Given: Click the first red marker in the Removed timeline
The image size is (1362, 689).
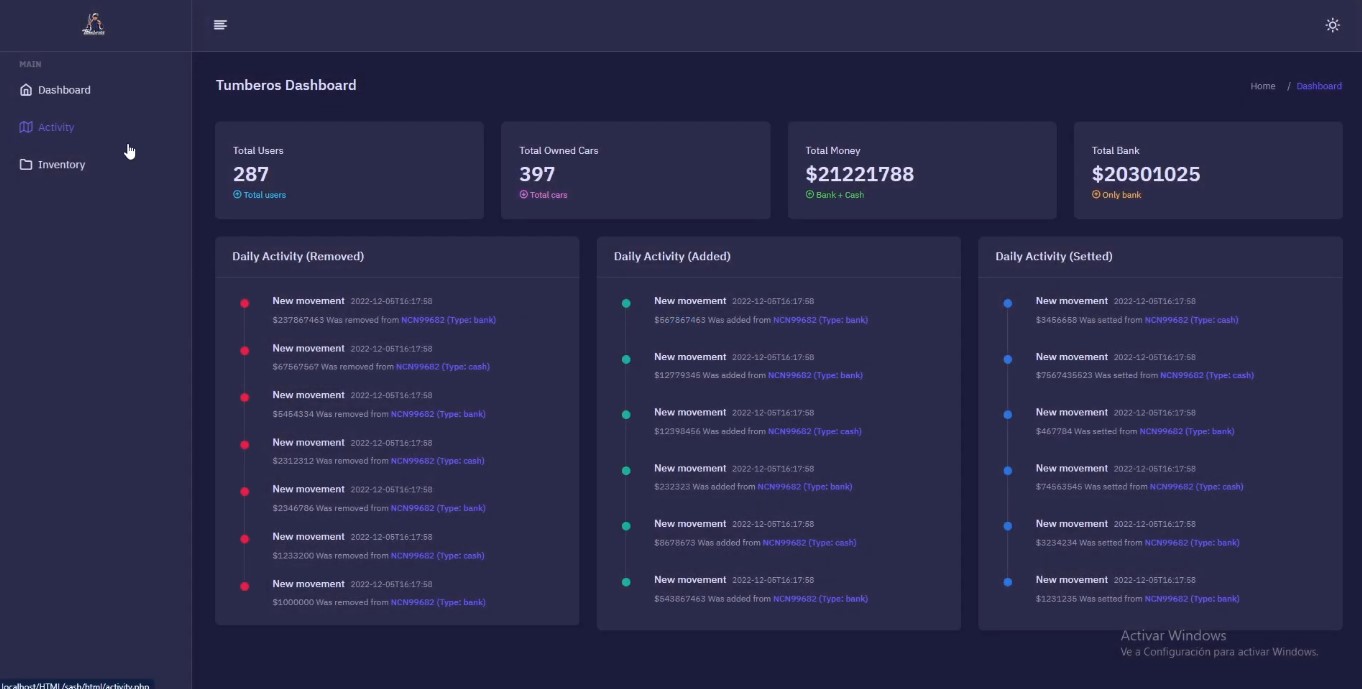Looking at the screenshot, I should point(244,303).
